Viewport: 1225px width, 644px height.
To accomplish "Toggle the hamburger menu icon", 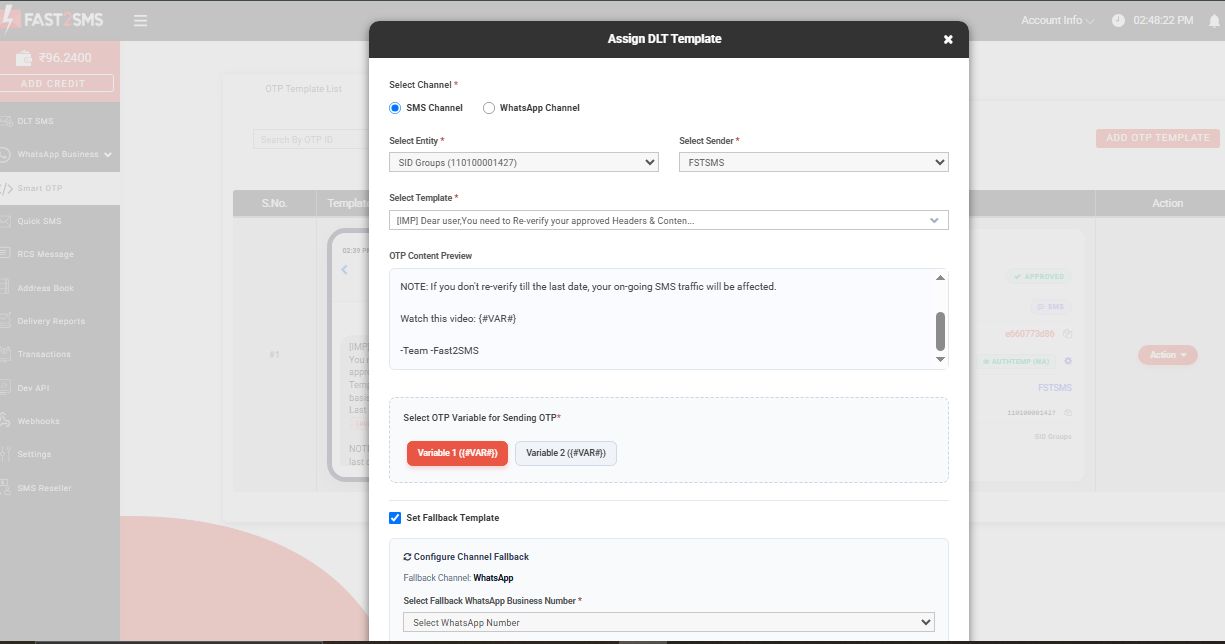I will point(140,20).
